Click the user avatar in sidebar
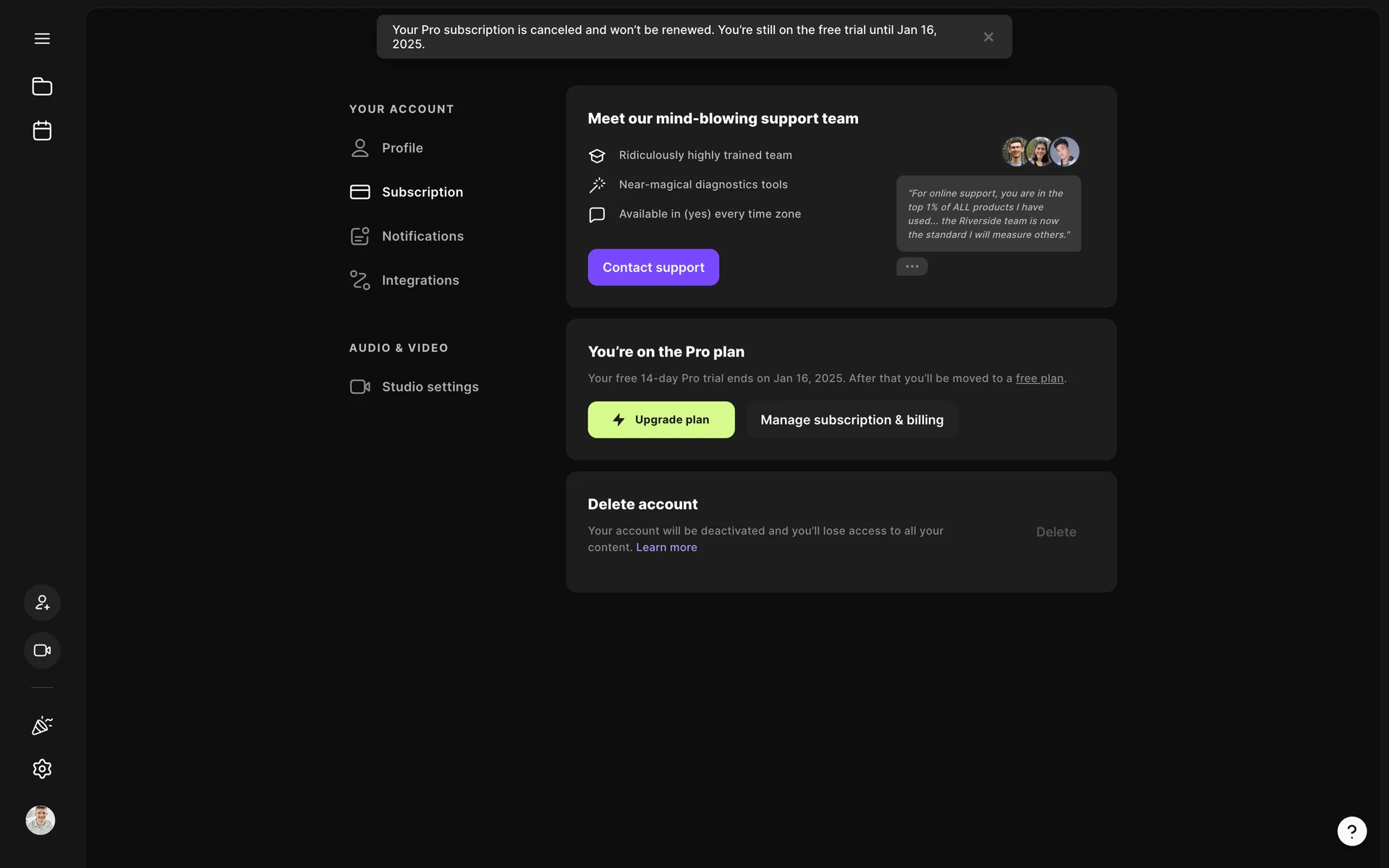Image resolution: width=1389 pixels, height=868 pixels. pyautogui.click(x=41, y=820)
